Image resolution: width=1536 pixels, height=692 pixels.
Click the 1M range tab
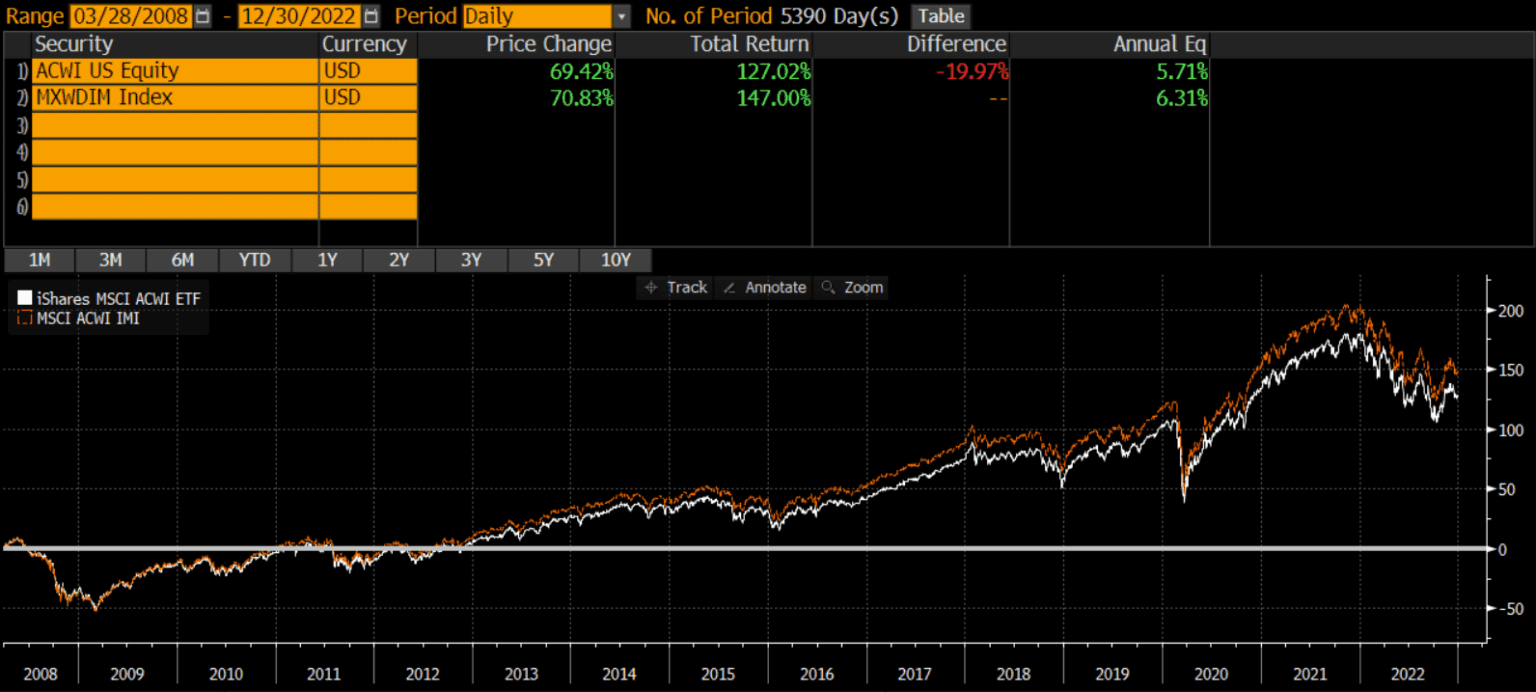click(39, 260)
